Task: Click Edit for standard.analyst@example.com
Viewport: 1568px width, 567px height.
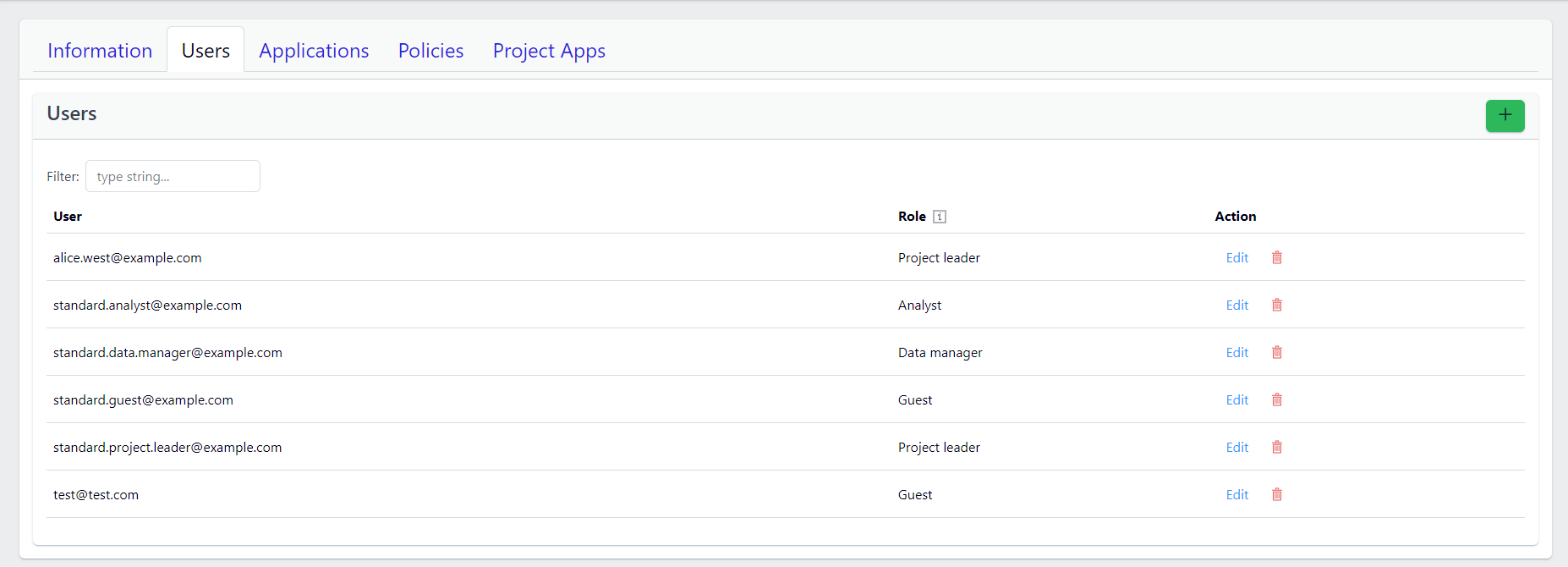Action: pos(1236,305)
